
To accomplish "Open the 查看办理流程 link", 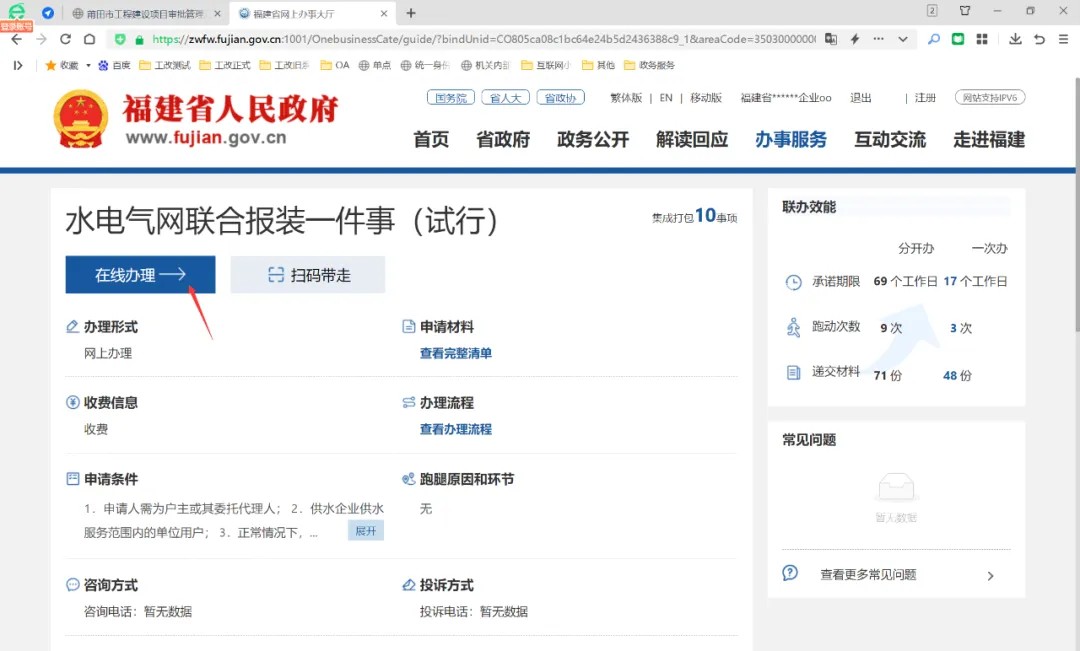I will 455,429.
